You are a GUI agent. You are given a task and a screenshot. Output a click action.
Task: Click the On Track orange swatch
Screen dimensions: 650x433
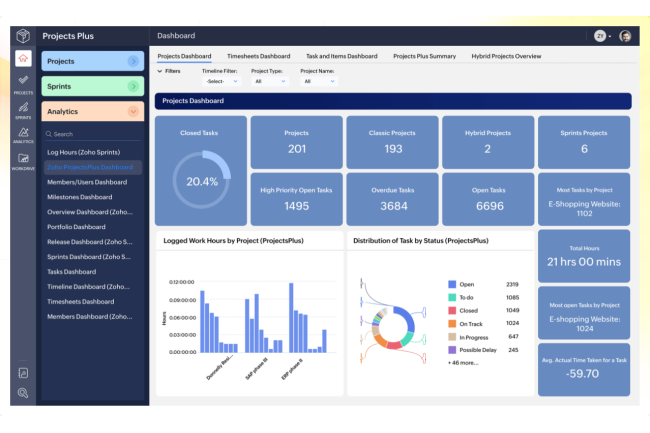pyautogui.click(x=452, y=324)
